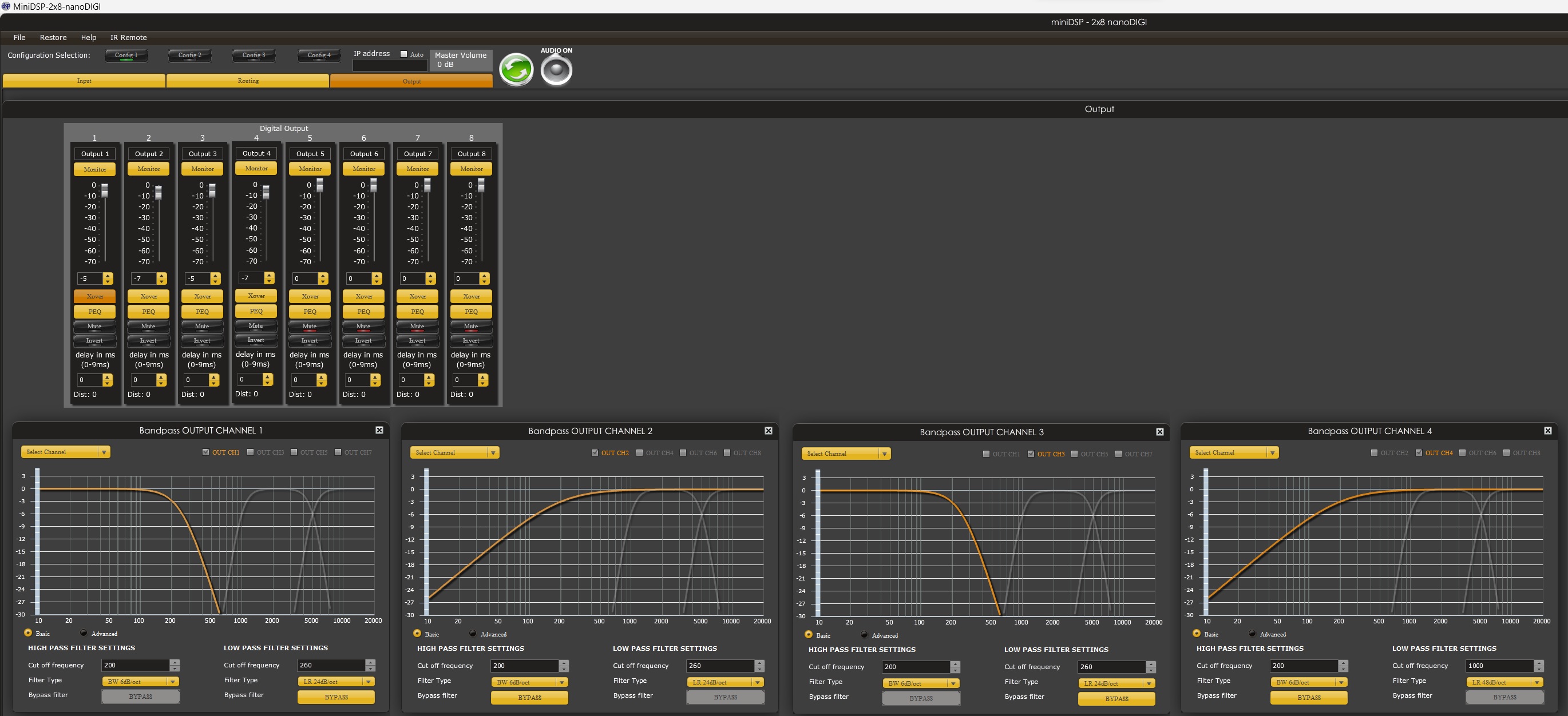Open the File menu
The width and height of the screenshot is (1568, 716).
pyautogui.click(x=19, y=37)
